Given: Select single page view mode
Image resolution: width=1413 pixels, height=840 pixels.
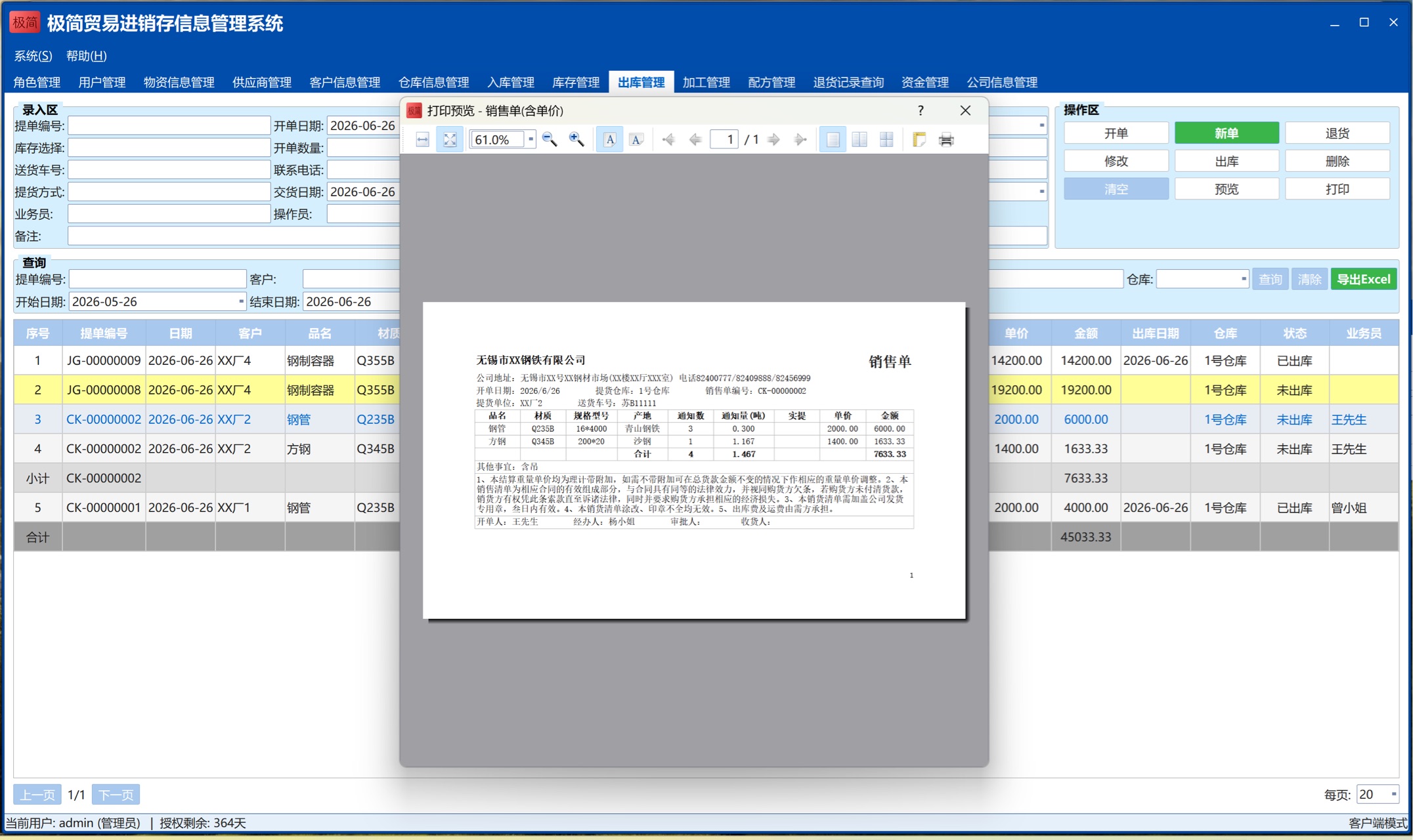Looking at the screenshot, I should click(x=833, y=140).
